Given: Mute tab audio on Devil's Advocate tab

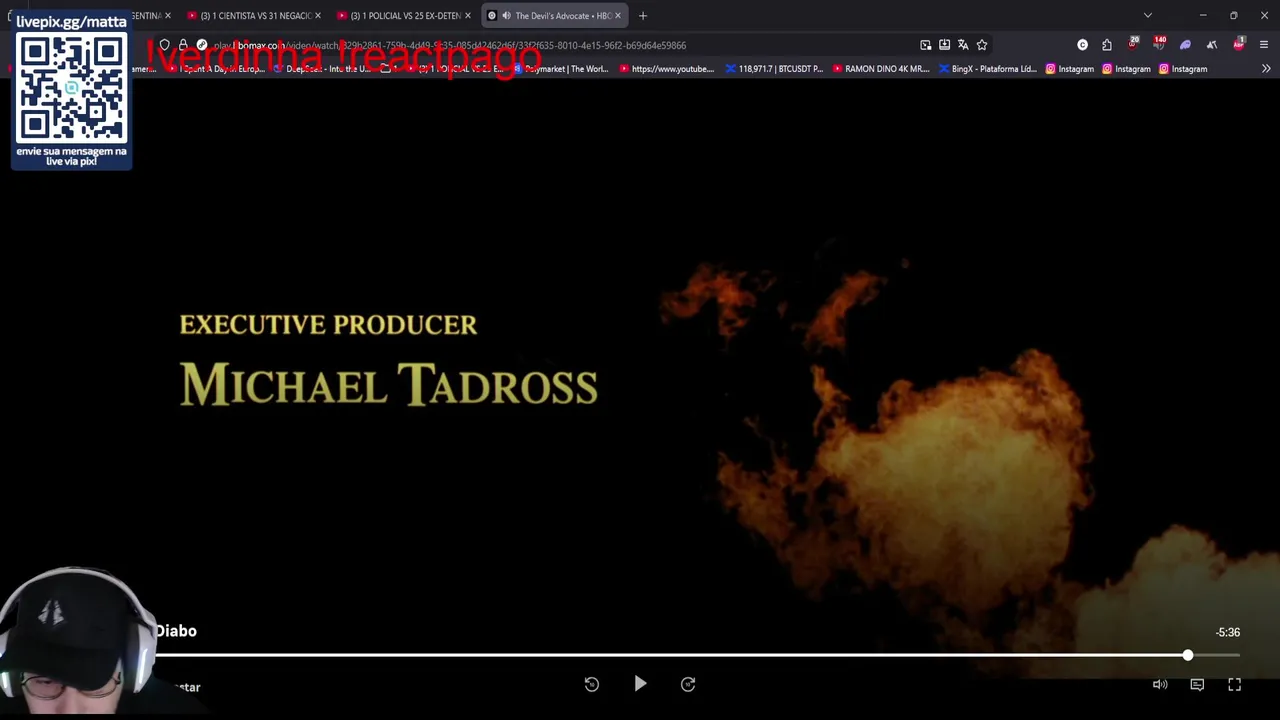Looking at the screenshot, I should coord(506,16).
